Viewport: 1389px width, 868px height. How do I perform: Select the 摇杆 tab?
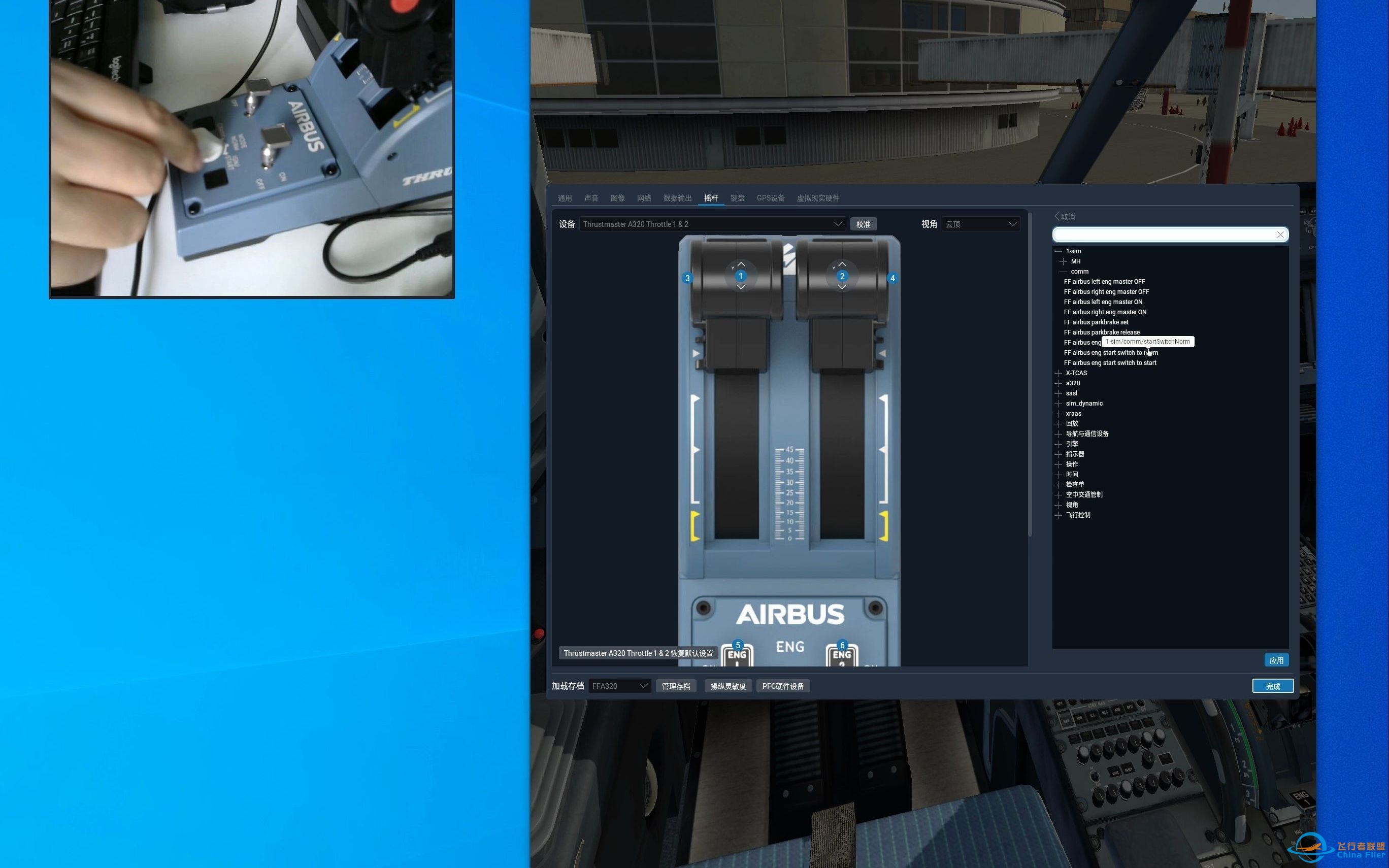point(711,198)
